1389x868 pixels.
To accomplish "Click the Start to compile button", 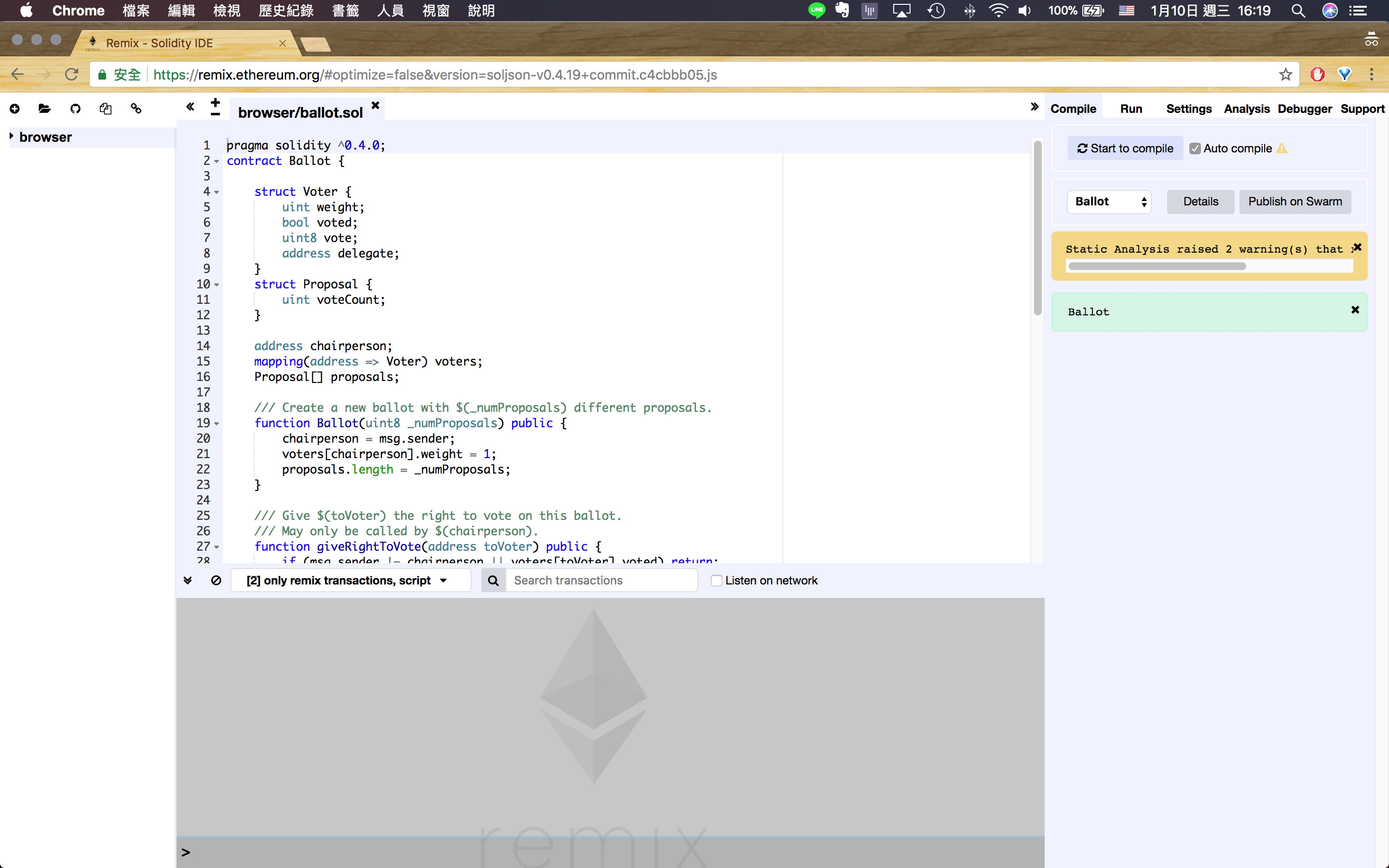I will [1125, 149].
